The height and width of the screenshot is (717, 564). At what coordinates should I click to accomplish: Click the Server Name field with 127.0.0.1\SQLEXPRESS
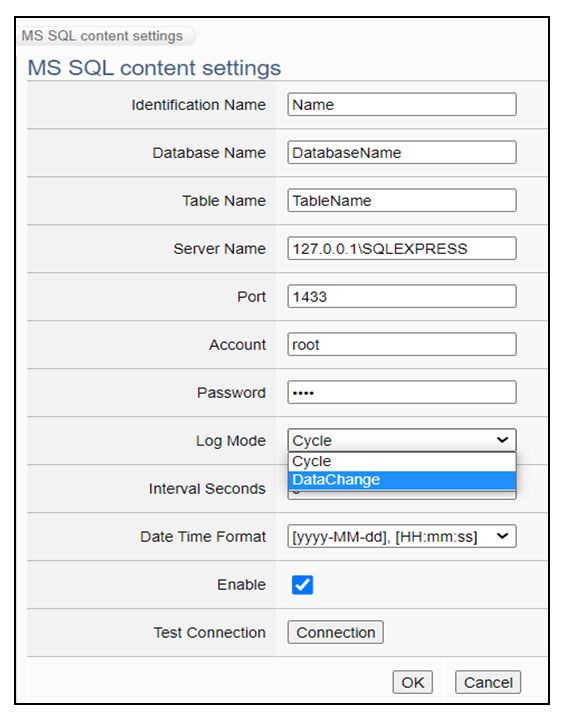pyautogui.click(x=402, y=248)
